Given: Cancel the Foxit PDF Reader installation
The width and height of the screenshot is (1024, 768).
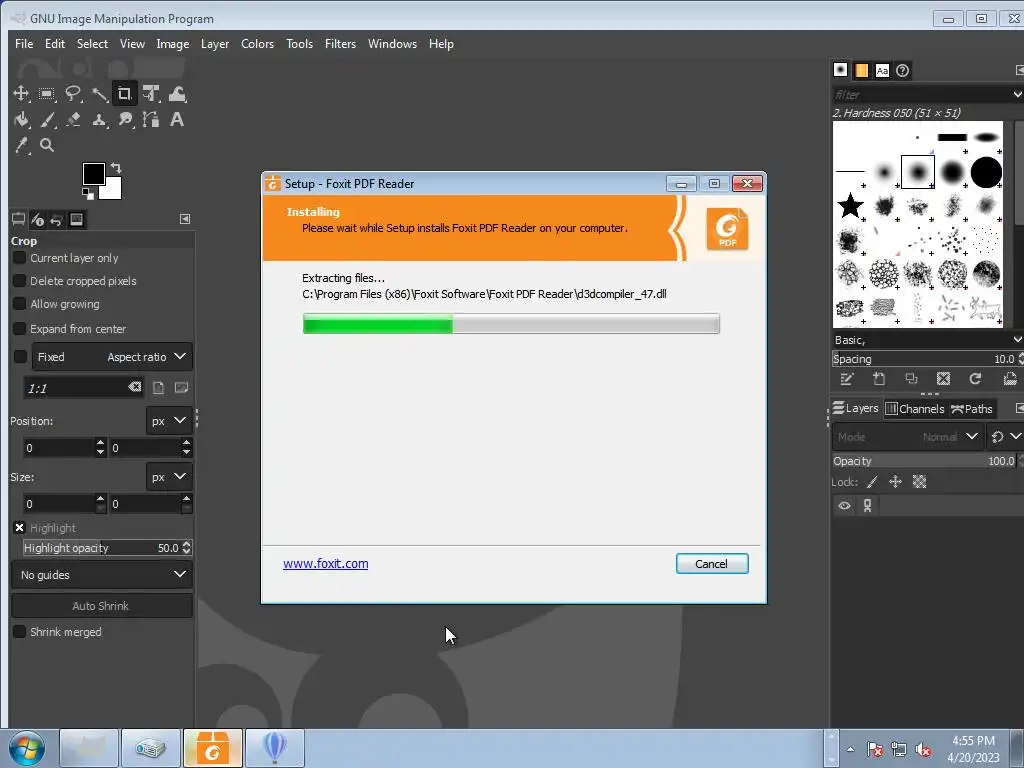Looking at the screenshot, I should coord(712,564).
